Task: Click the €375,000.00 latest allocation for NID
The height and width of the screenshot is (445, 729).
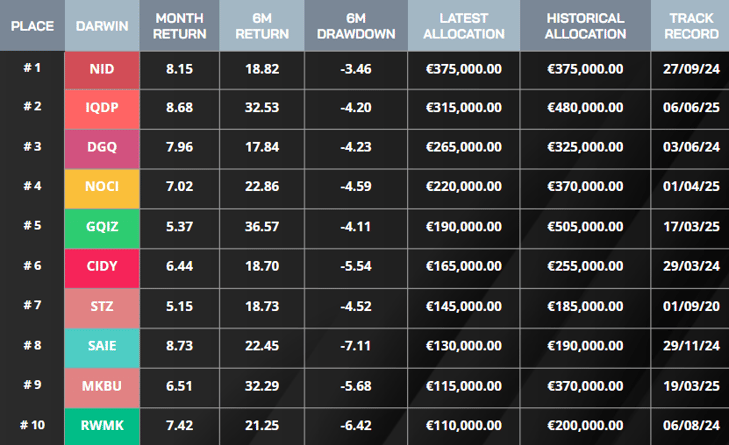Action: pyautogui.click(x=464, y=69)
